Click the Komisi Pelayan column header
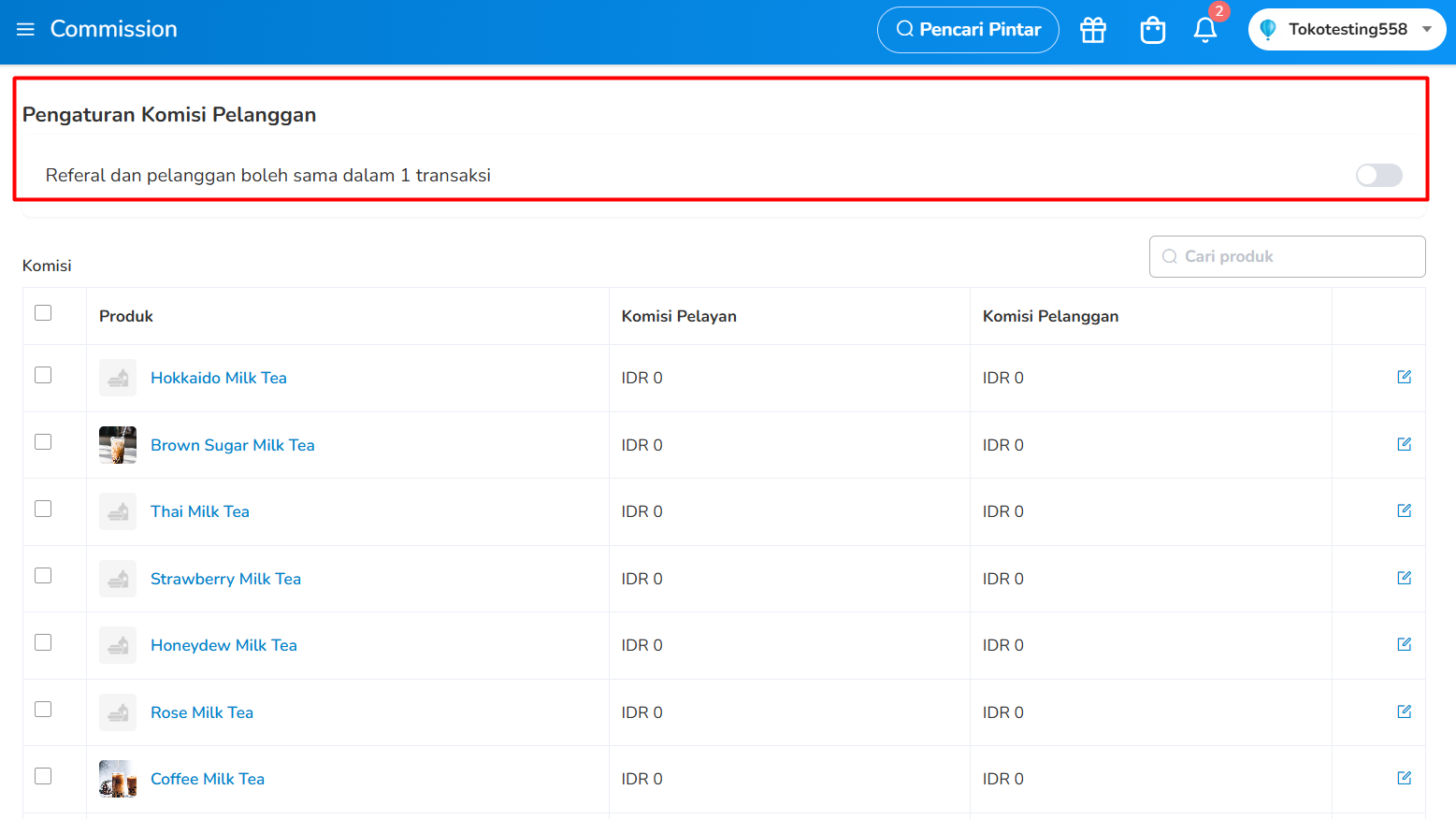This screenshot has width=1456, height=819. [x=679, y=316]
